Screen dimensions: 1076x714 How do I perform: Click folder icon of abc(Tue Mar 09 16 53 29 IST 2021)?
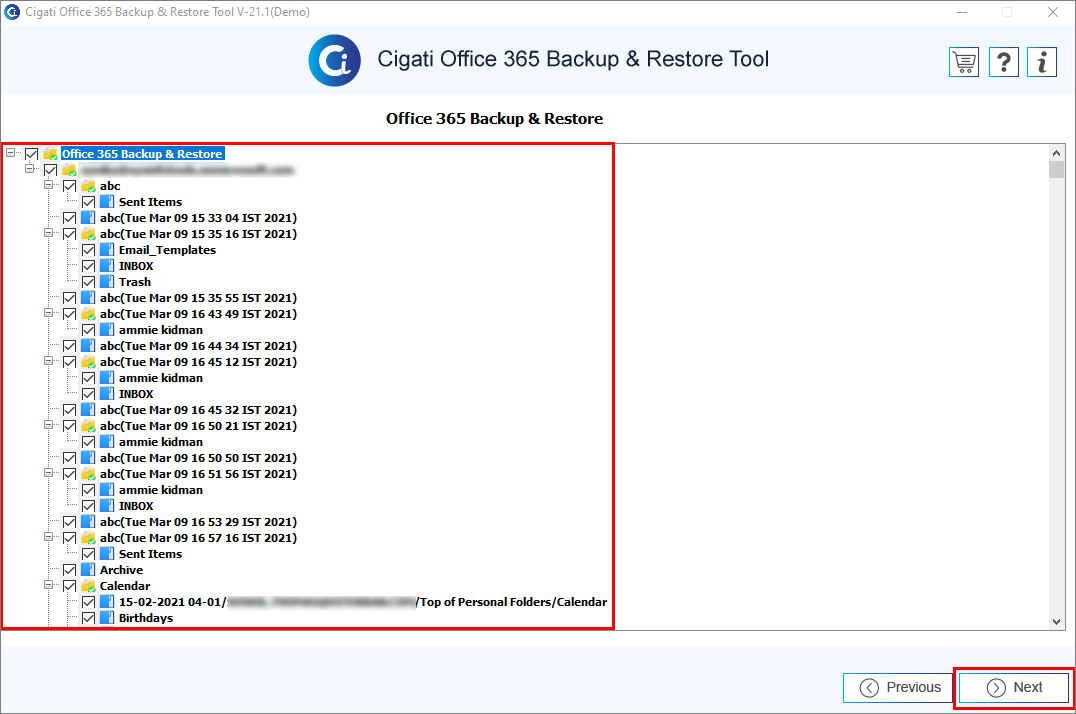pyautogui.click(x=88, y=522)
